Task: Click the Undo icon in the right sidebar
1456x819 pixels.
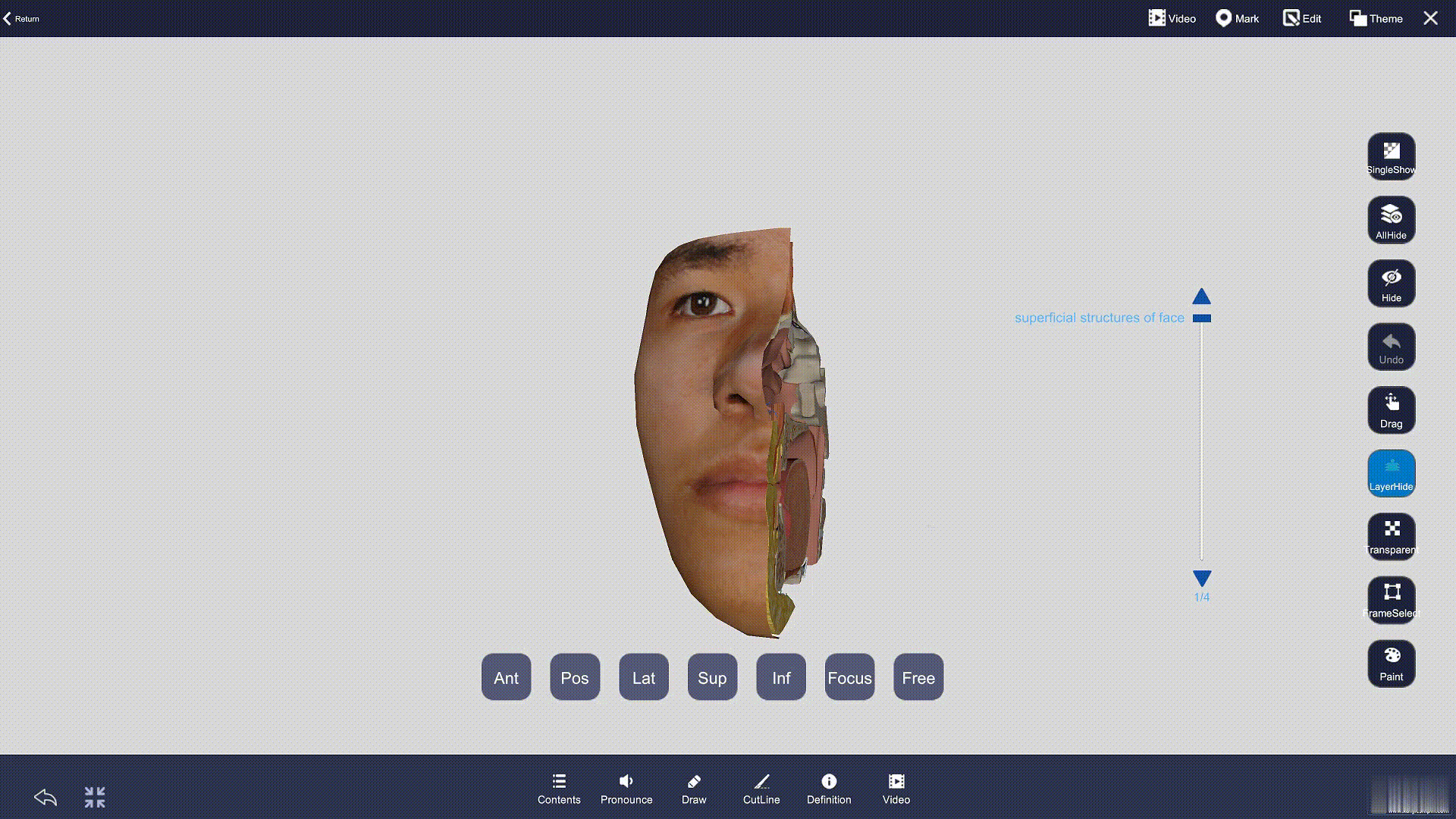Action: (x=1391, y=346)
